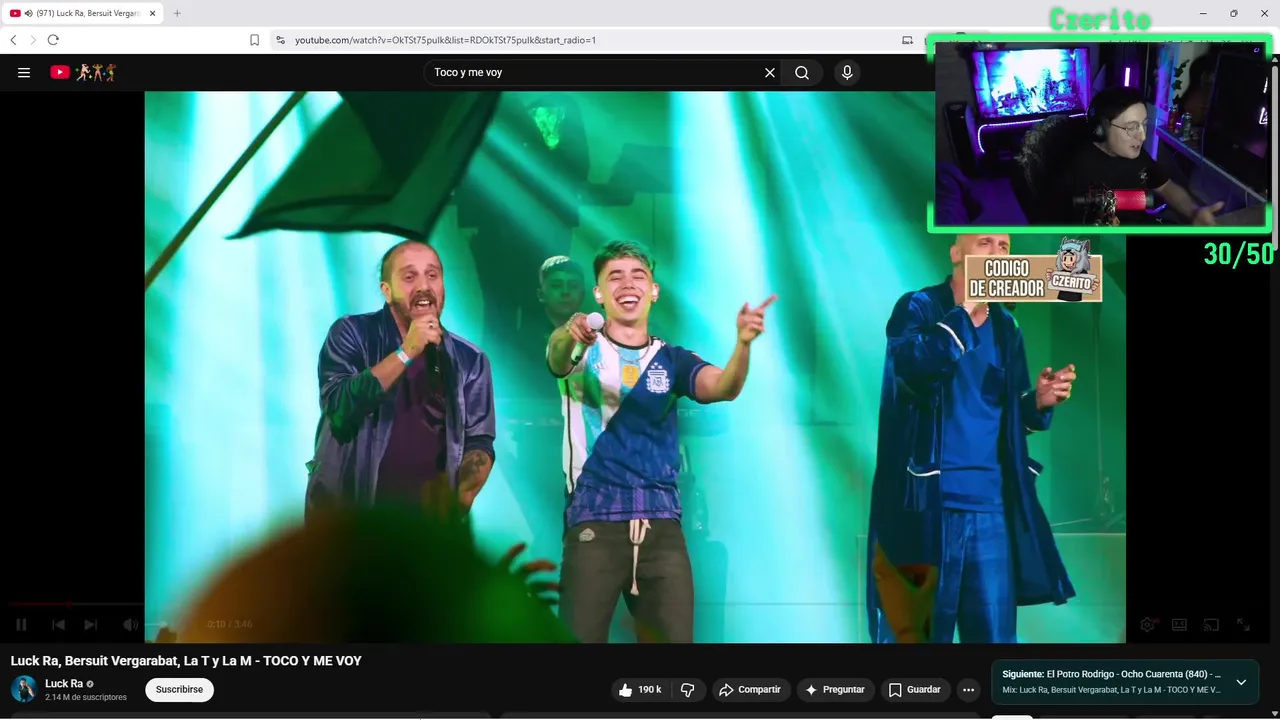Image resolution: width=1280 pixels, height=720 pixels.
Task: Enter fullscreen mode on the video
Action: 1243,624
